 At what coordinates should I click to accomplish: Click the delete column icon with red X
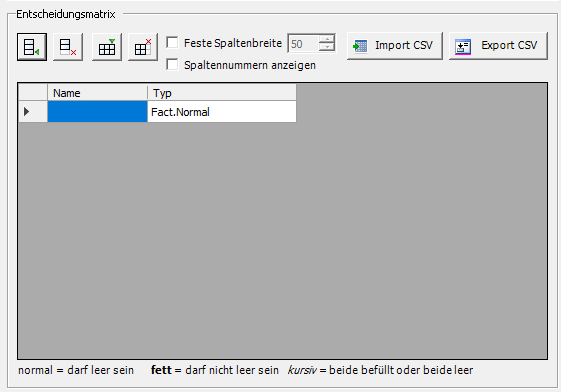[x=143, y=47]
